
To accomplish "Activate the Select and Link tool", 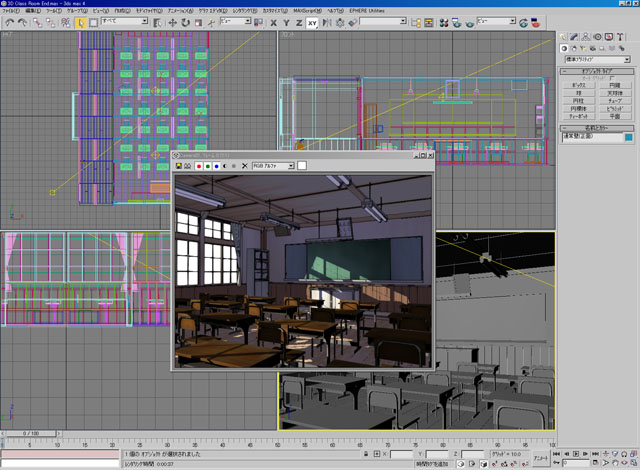I will [x=38, y=23].
